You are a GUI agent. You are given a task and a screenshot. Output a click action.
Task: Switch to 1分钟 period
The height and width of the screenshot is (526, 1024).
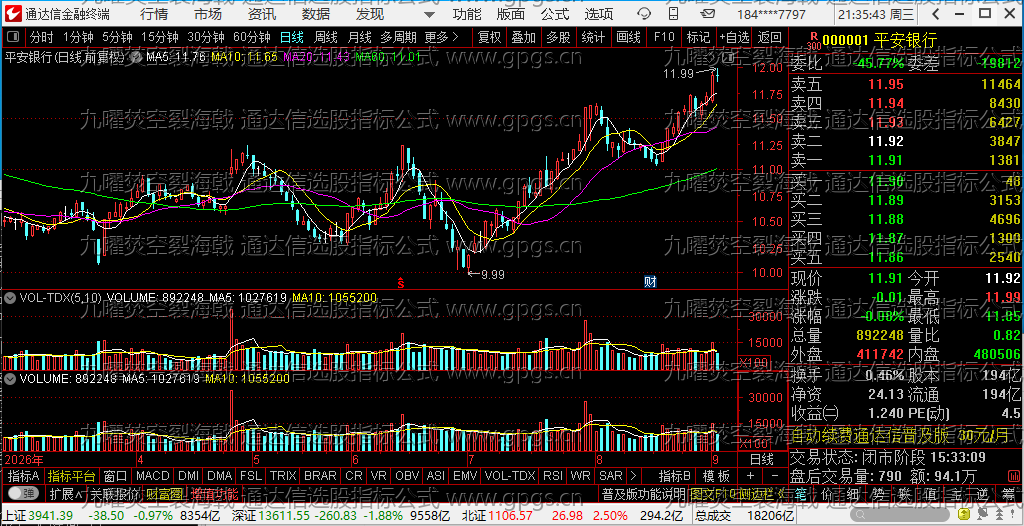pyautogui.click(x=78, y=38)
